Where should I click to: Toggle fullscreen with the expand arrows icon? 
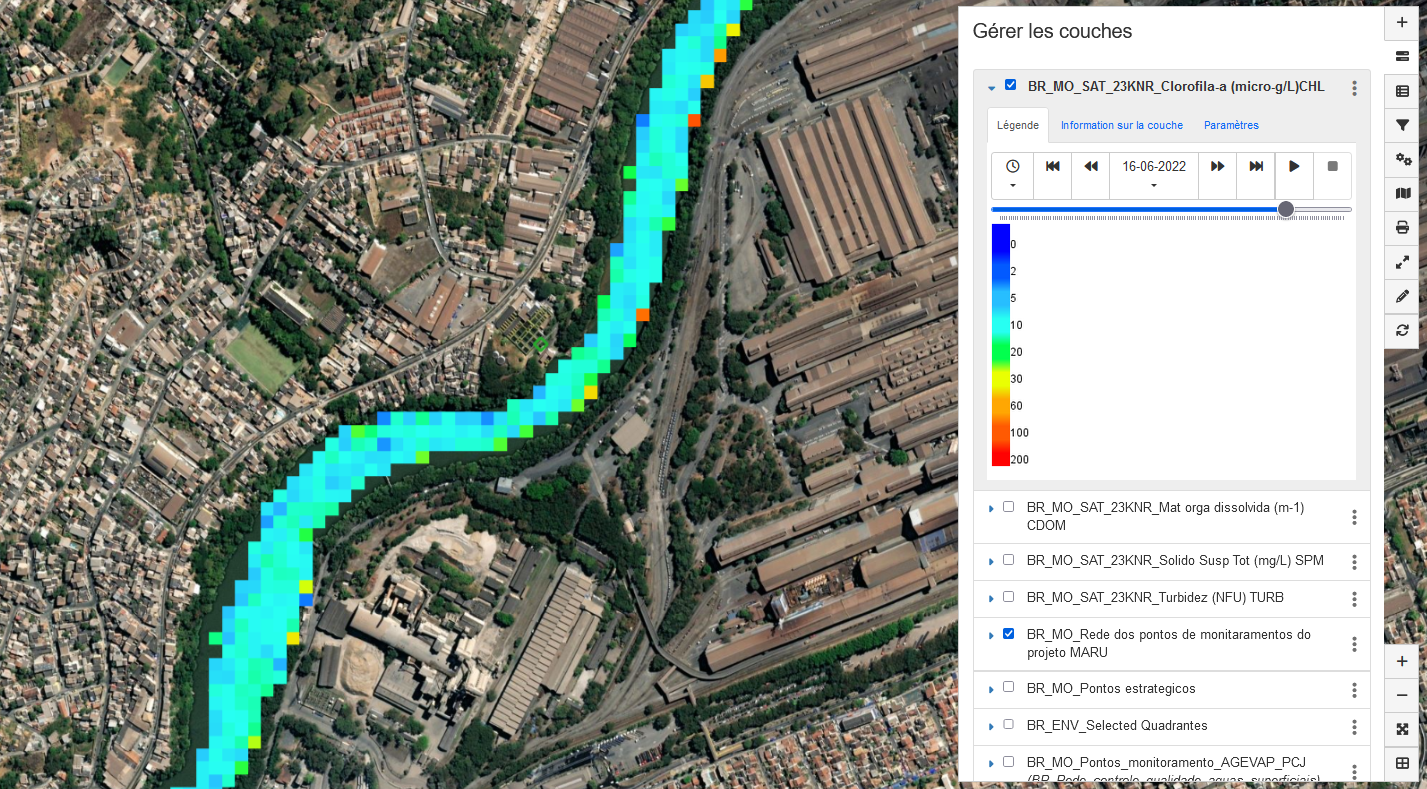1402,262
